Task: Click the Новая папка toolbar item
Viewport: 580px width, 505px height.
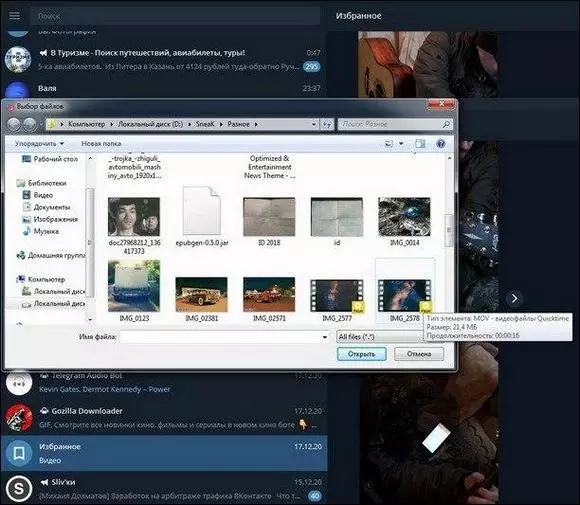Action: (x=101, y=144)
